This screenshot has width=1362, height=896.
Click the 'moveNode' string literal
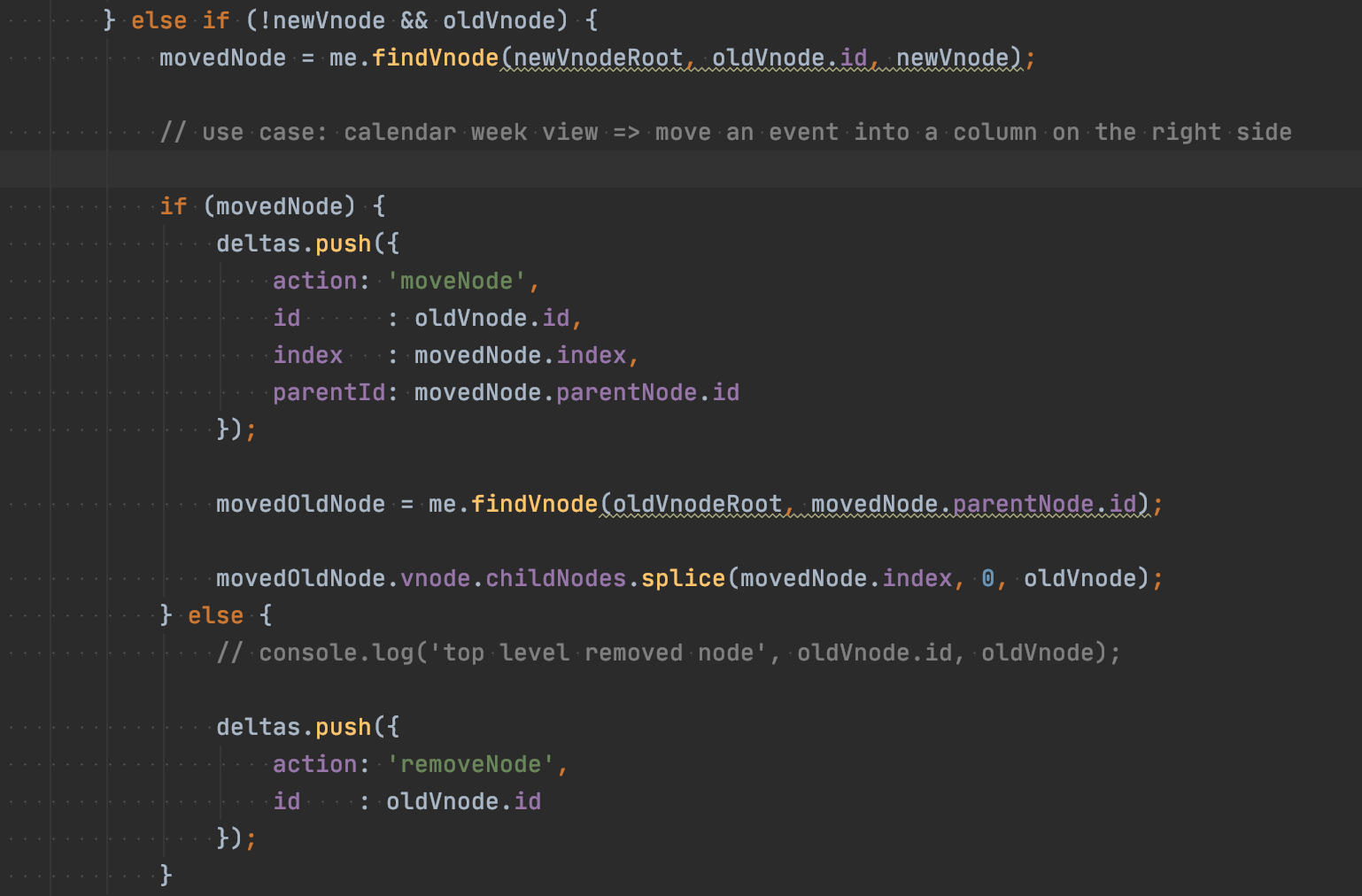click(x=456, y=281)
